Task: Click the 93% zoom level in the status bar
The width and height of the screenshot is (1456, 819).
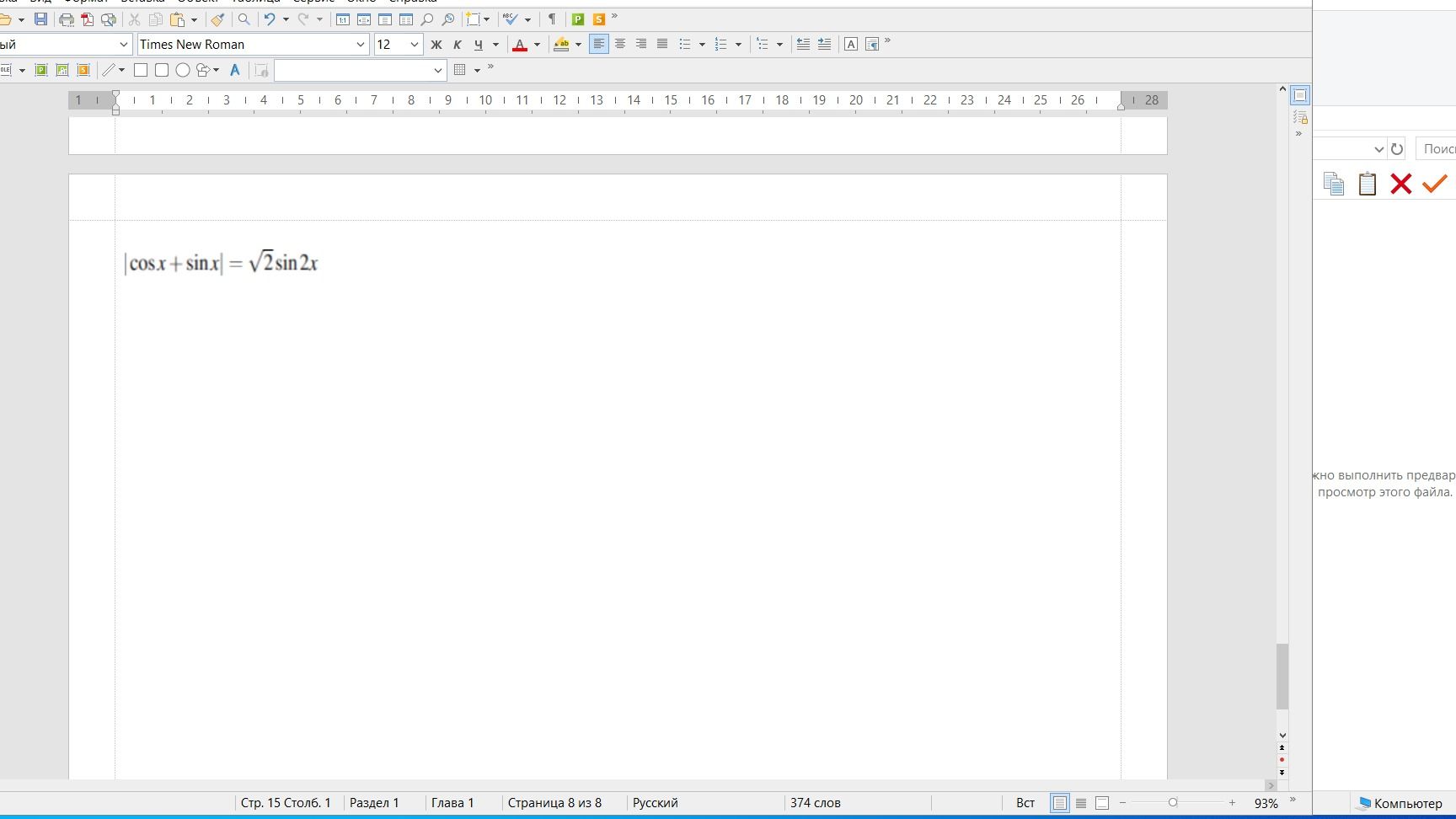Action: (1266, 804)
